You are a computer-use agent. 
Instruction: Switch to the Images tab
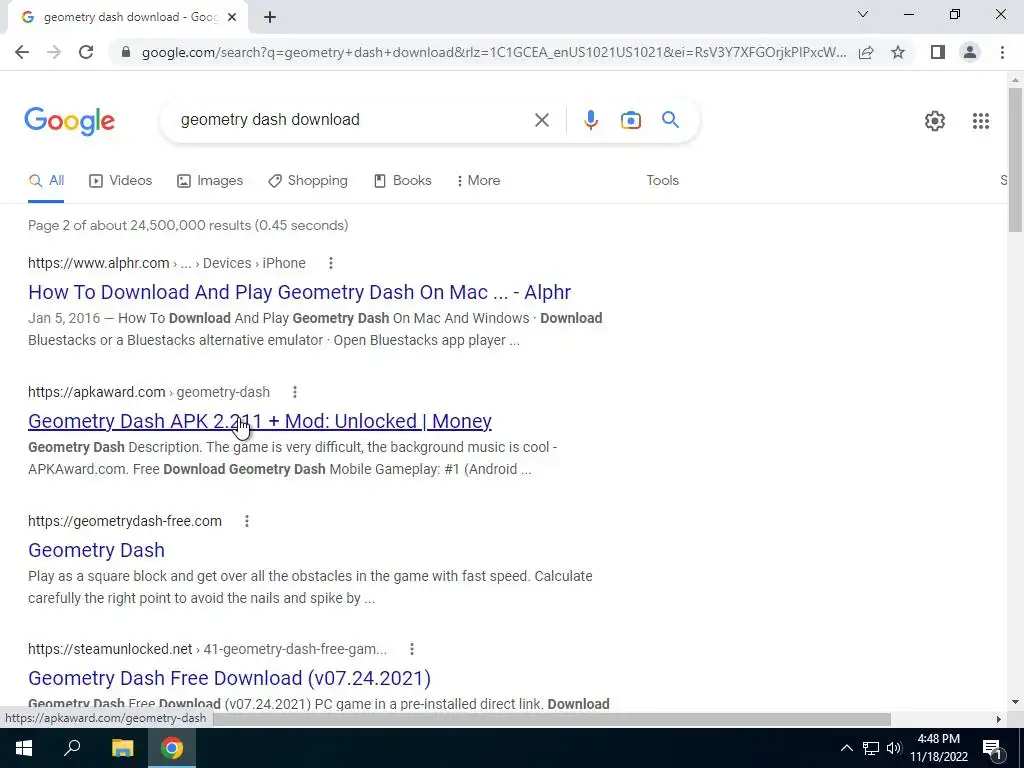click(x=210, y=181)
